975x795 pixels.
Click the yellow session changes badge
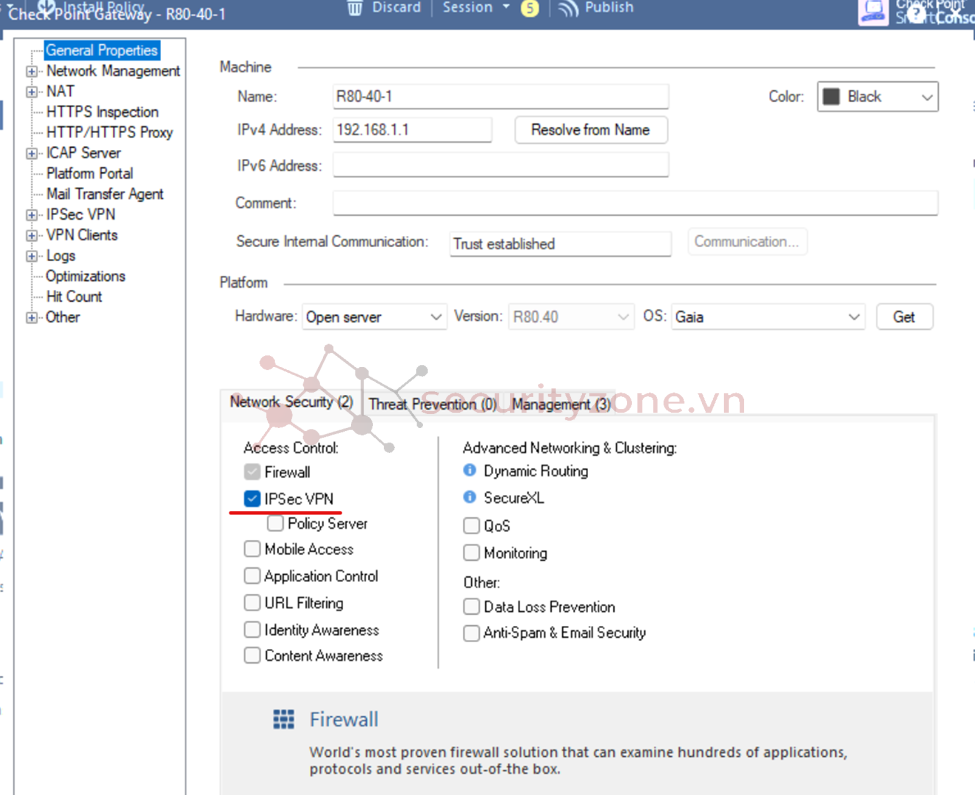tap(530, 8)
